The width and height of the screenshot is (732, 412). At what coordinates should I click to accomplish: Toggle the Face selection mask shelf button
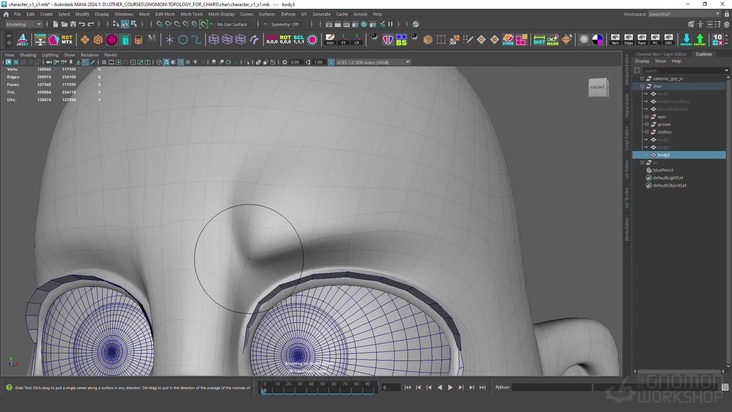point(642,39)
